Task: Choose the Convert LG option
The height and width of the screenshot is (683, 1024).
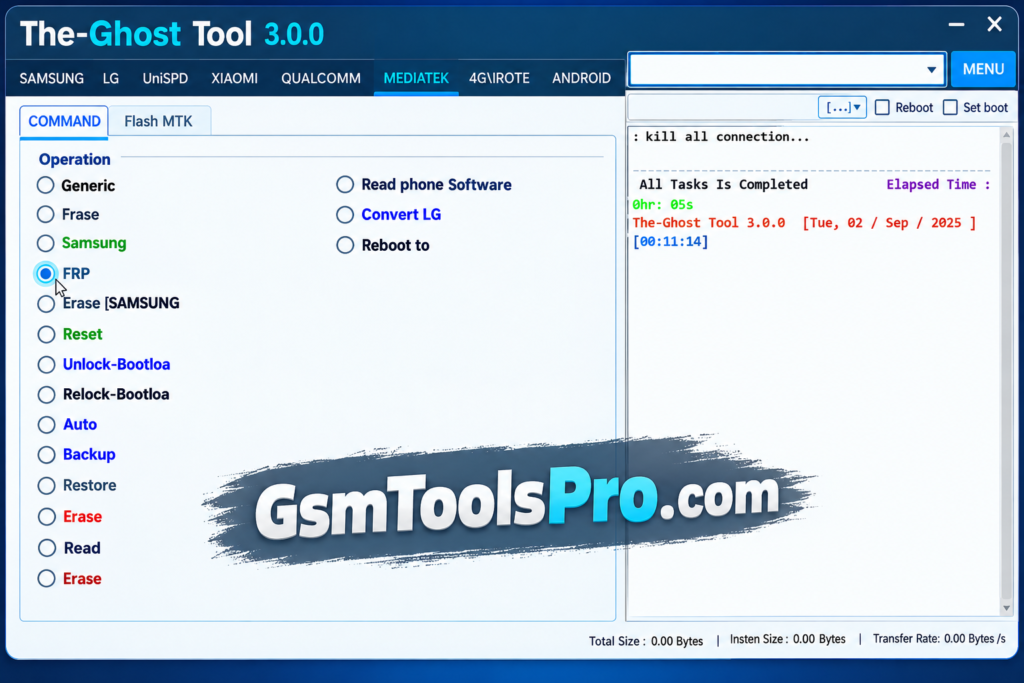Action: tap(345, 214)
